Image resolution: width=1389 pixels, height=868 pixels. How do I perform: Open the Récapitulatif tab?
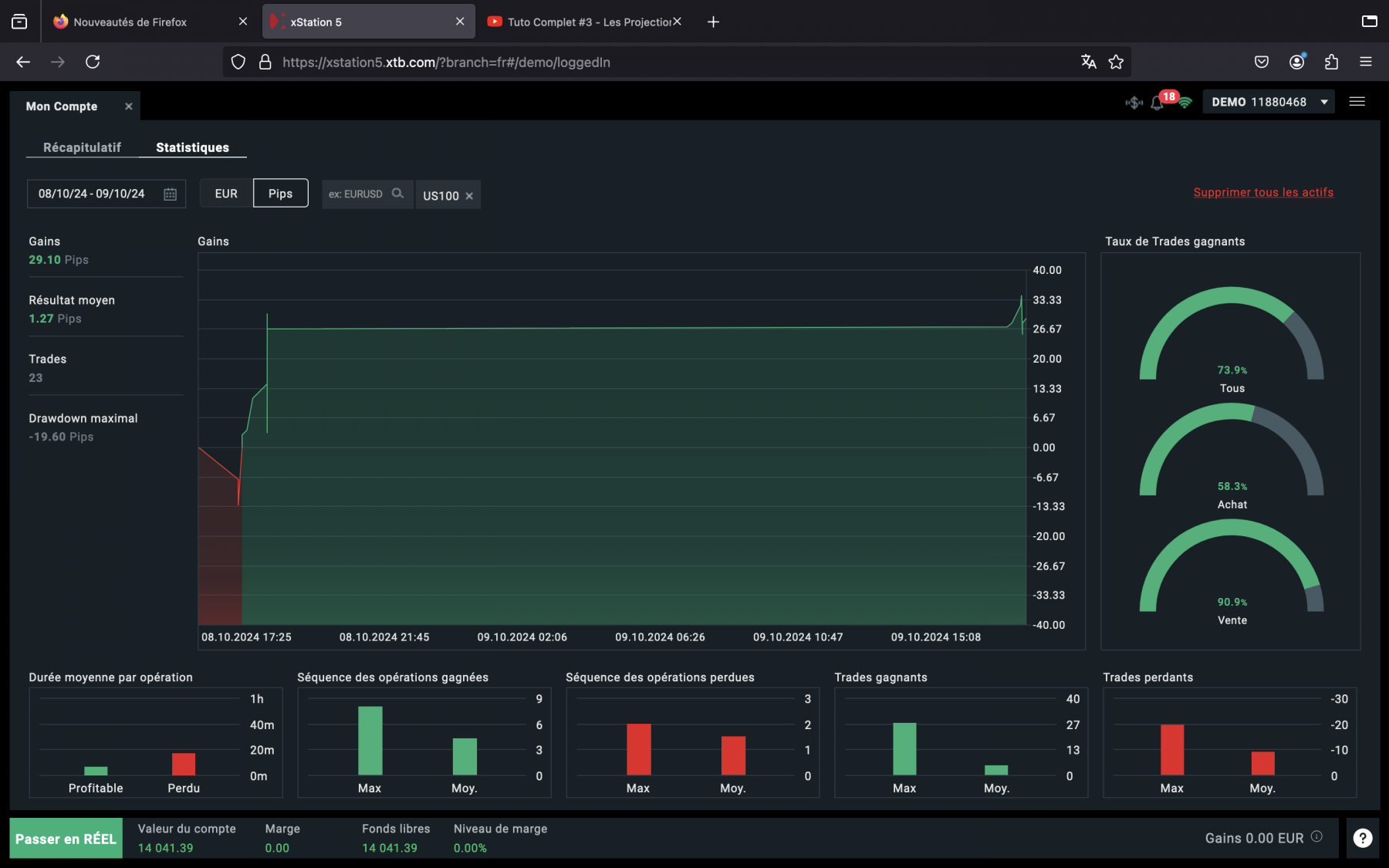pos(82,147)
